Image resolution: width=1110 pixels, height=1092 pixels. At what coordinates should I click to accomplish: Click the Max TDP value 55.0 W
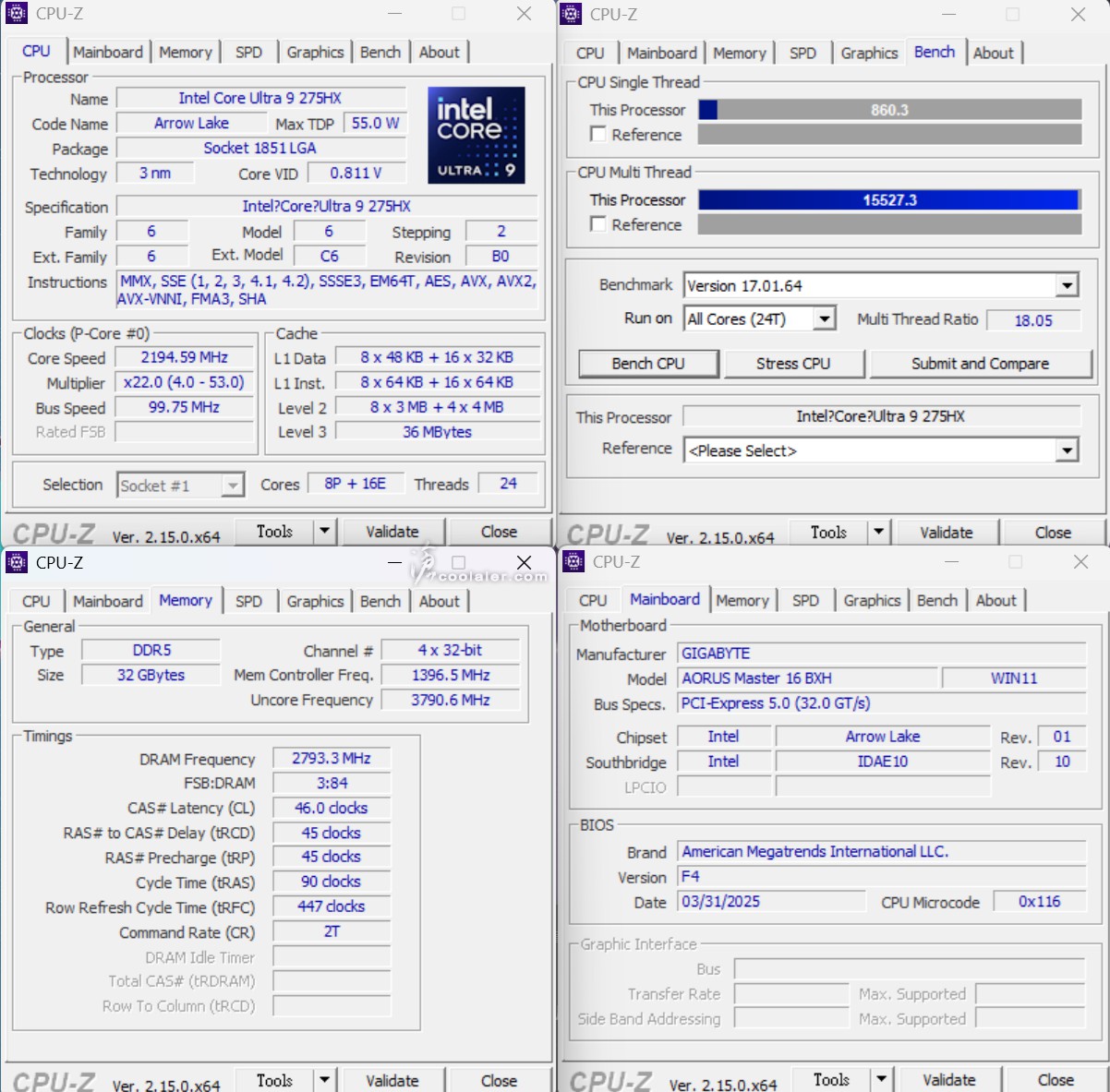(x=375, y=123)
